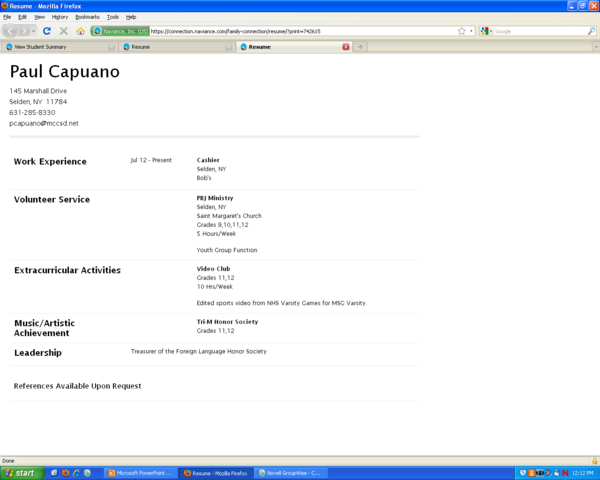Click the red N system tray icon
The width and height of the screenshot is (600, 480).
click(x=565, y=473)
